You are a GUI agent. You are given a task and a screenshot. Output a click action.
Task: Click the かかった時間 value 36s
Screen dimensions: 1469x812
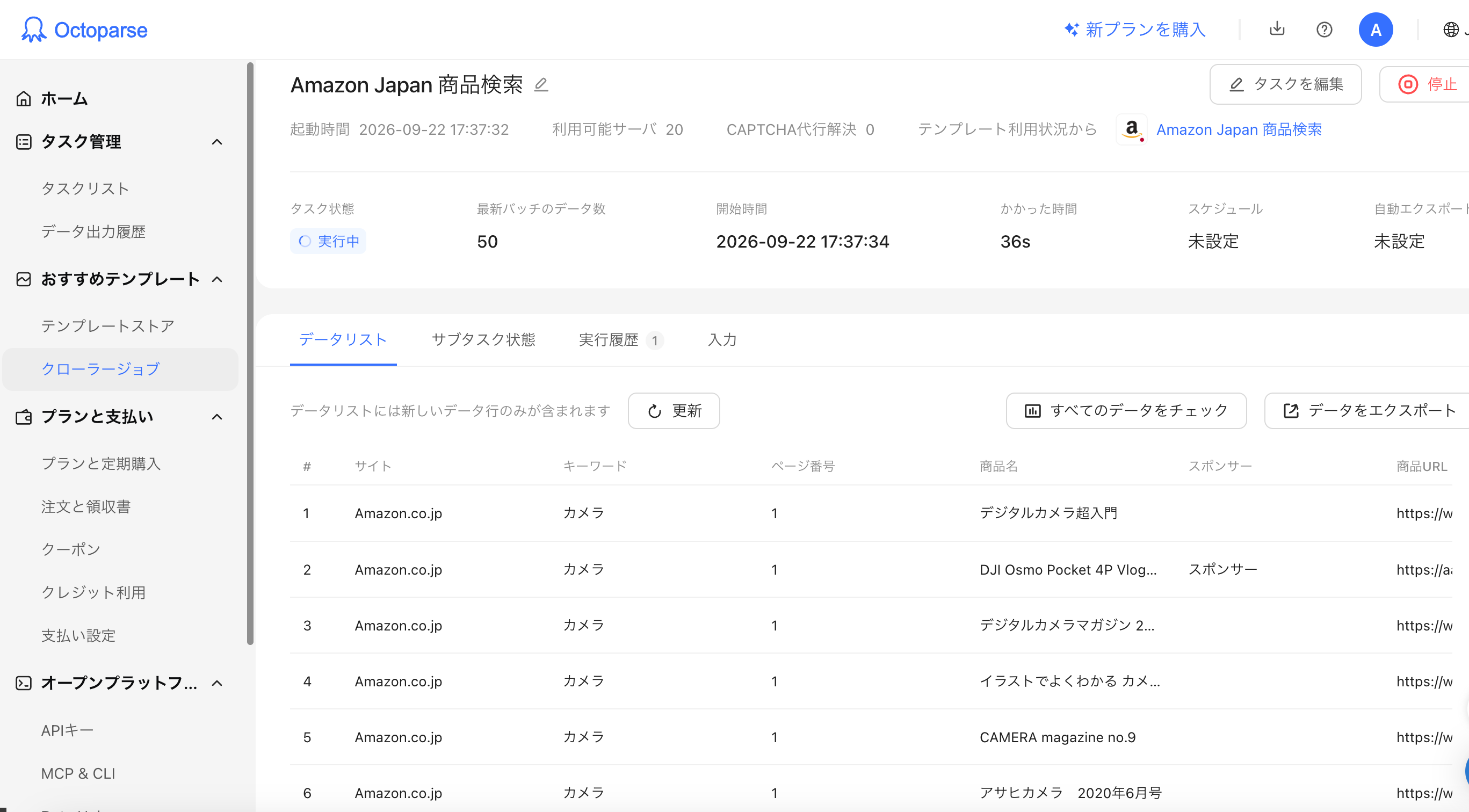1015,241
